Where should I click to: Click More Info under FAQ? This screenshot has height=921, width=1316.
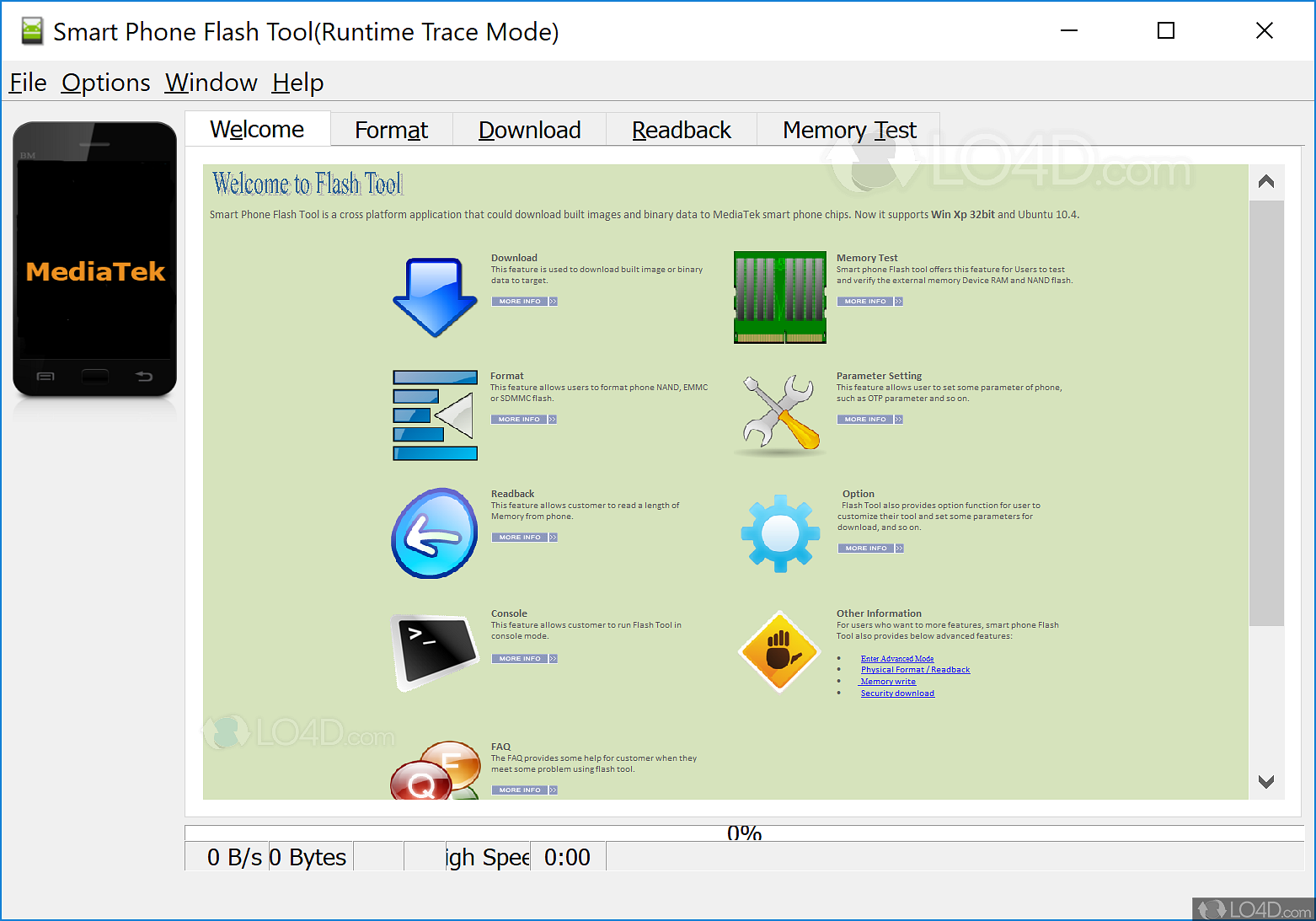tap(524, 790)
